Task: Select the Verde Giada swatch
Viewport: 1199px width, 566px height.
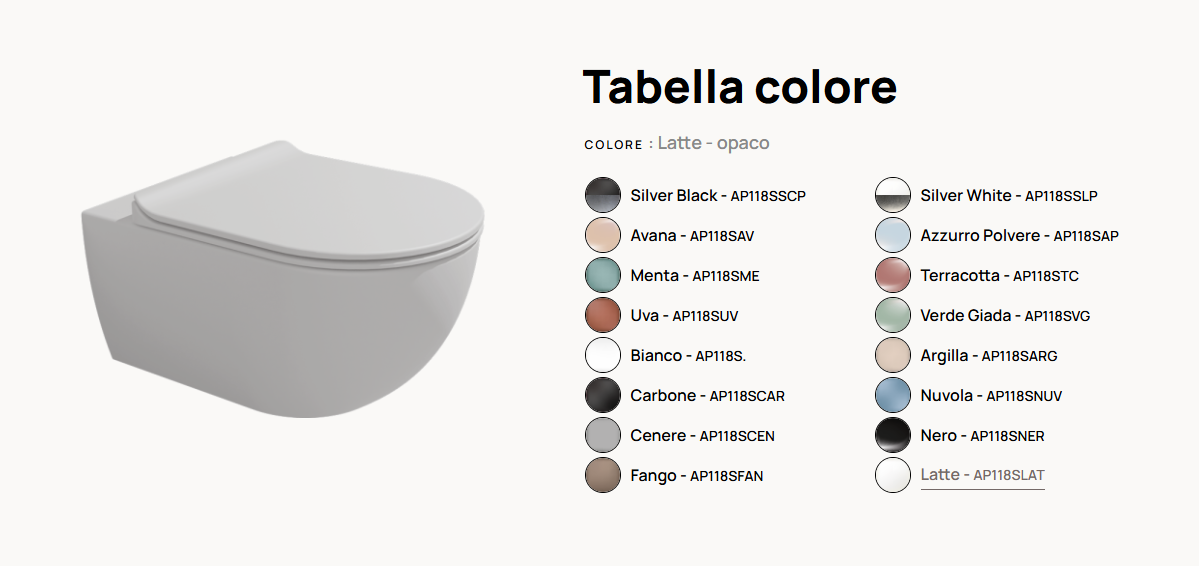Action: pyautogui.click(x=893, y=315)
